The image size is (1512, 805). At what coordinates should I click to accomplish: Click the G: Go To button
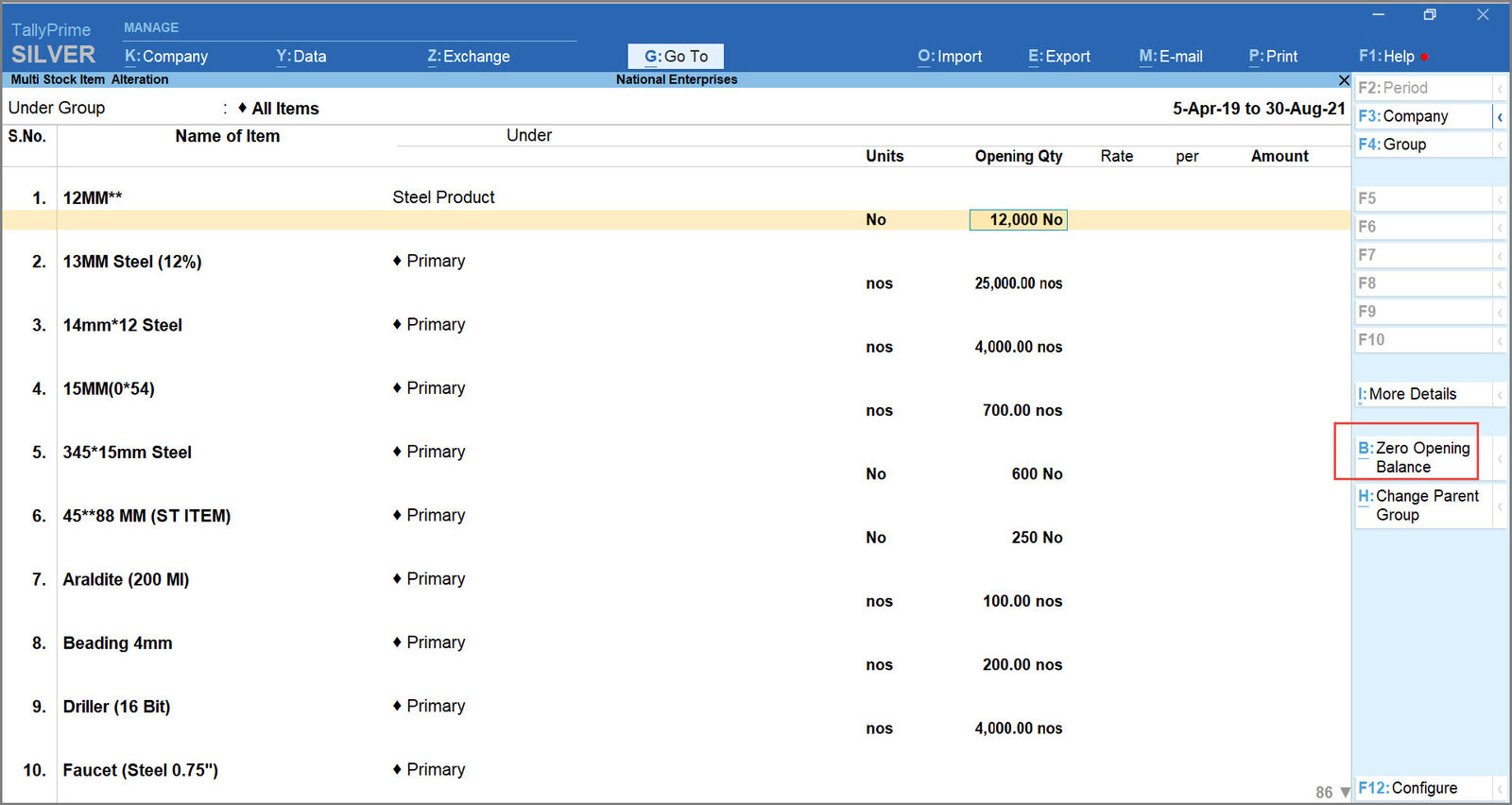[x=676, y=57]
